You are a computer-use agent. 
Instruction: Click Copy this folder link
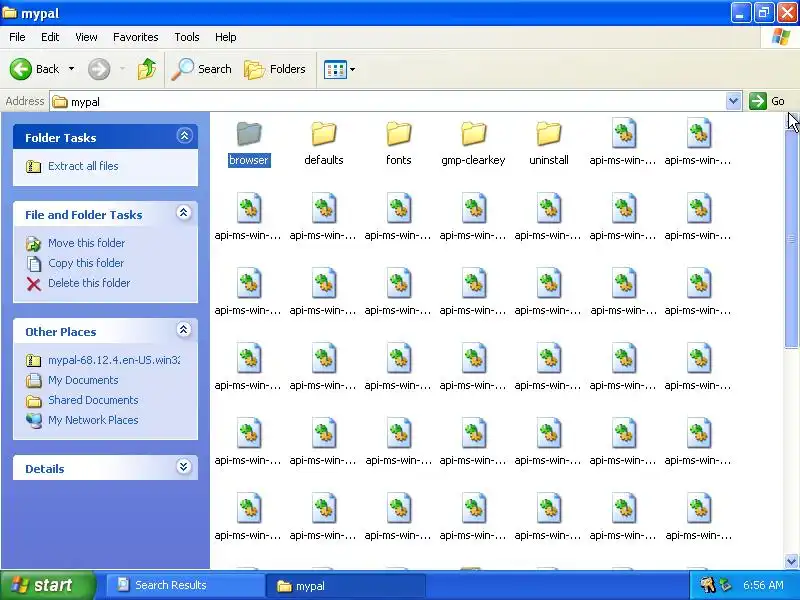coord(86,263)
